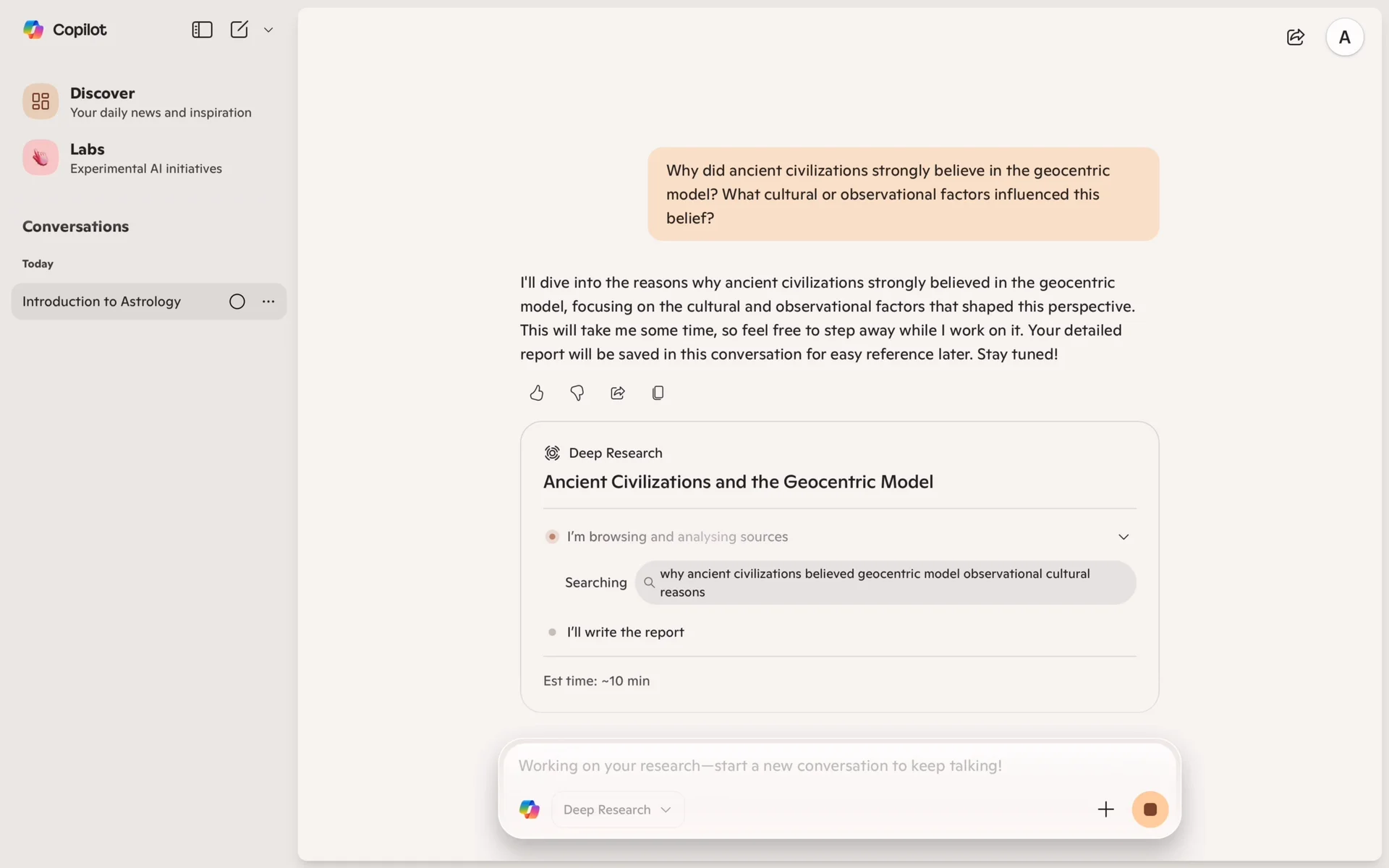Screen dimensions: 1389x868
Task: Open the dropdown arrow next to the new chat icon
Action: (268, 30)
